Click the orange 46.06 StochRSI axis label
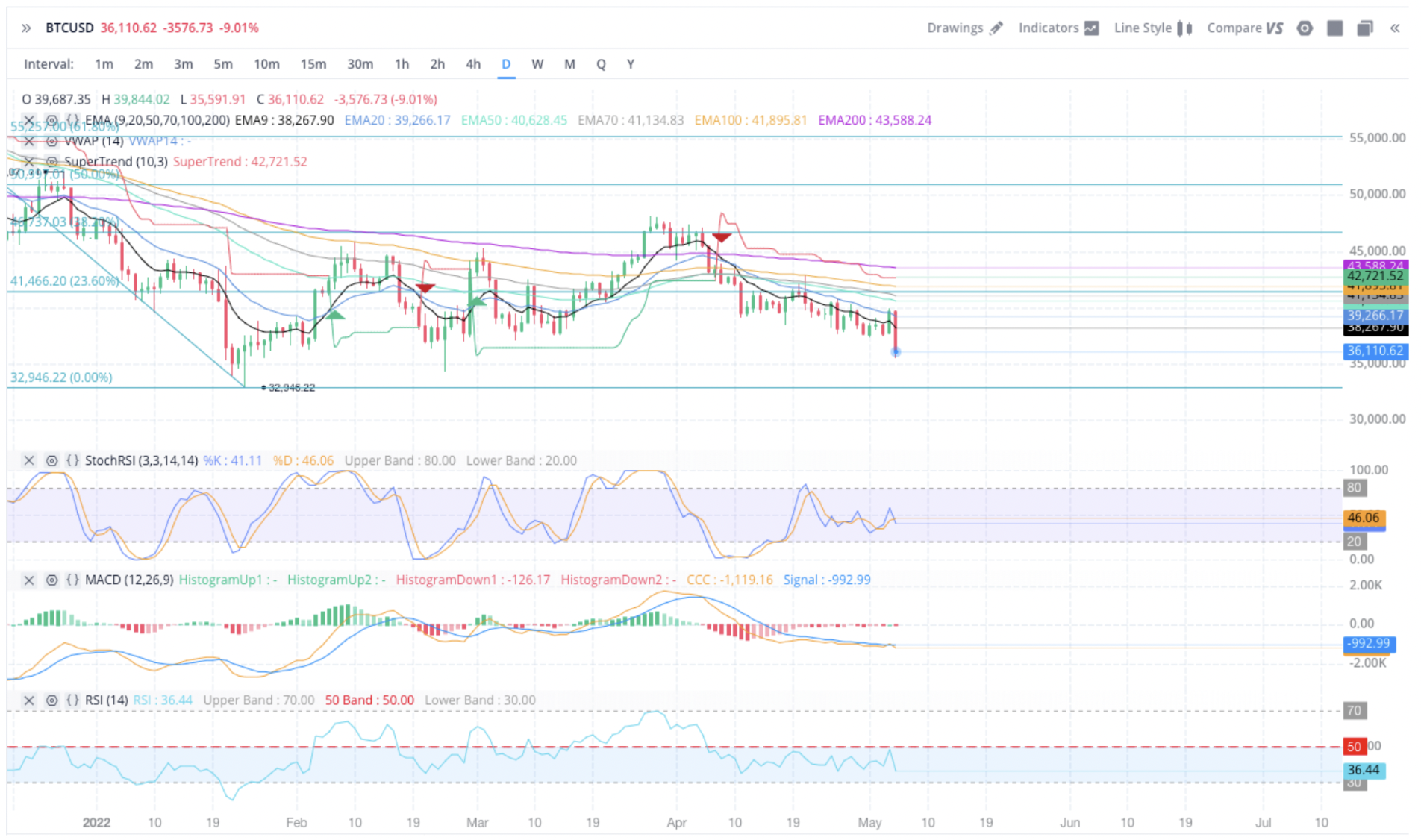The width and height of the screenshot is (1421, 840). 1364,518
